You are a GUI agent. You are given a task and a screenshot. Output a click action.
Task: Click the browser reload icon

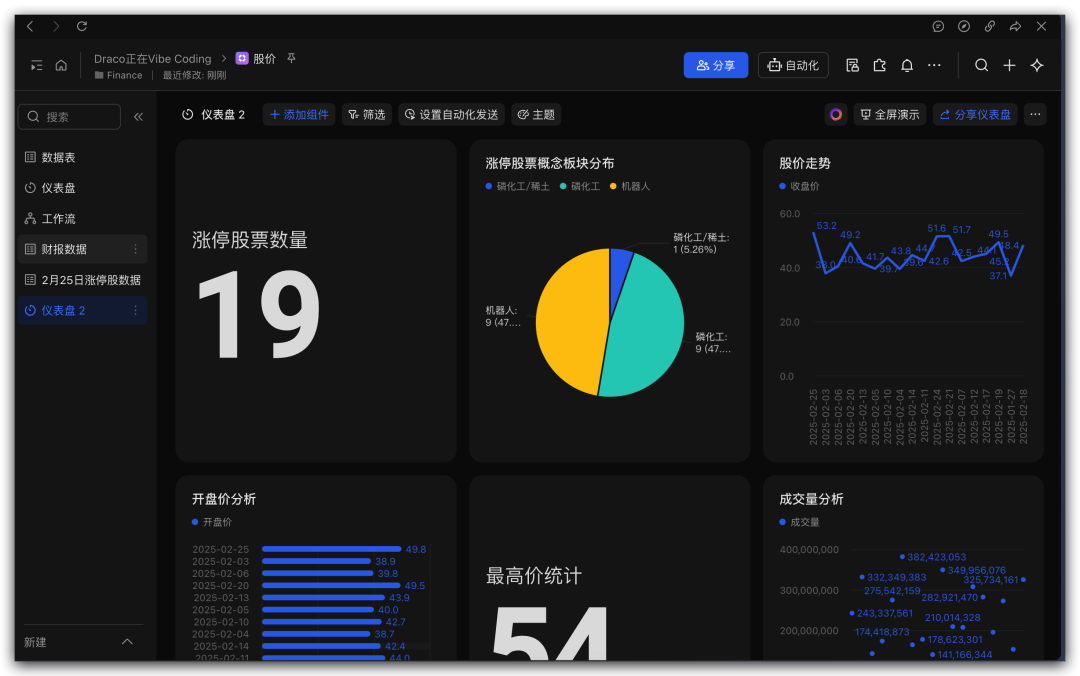coord(82,26)
